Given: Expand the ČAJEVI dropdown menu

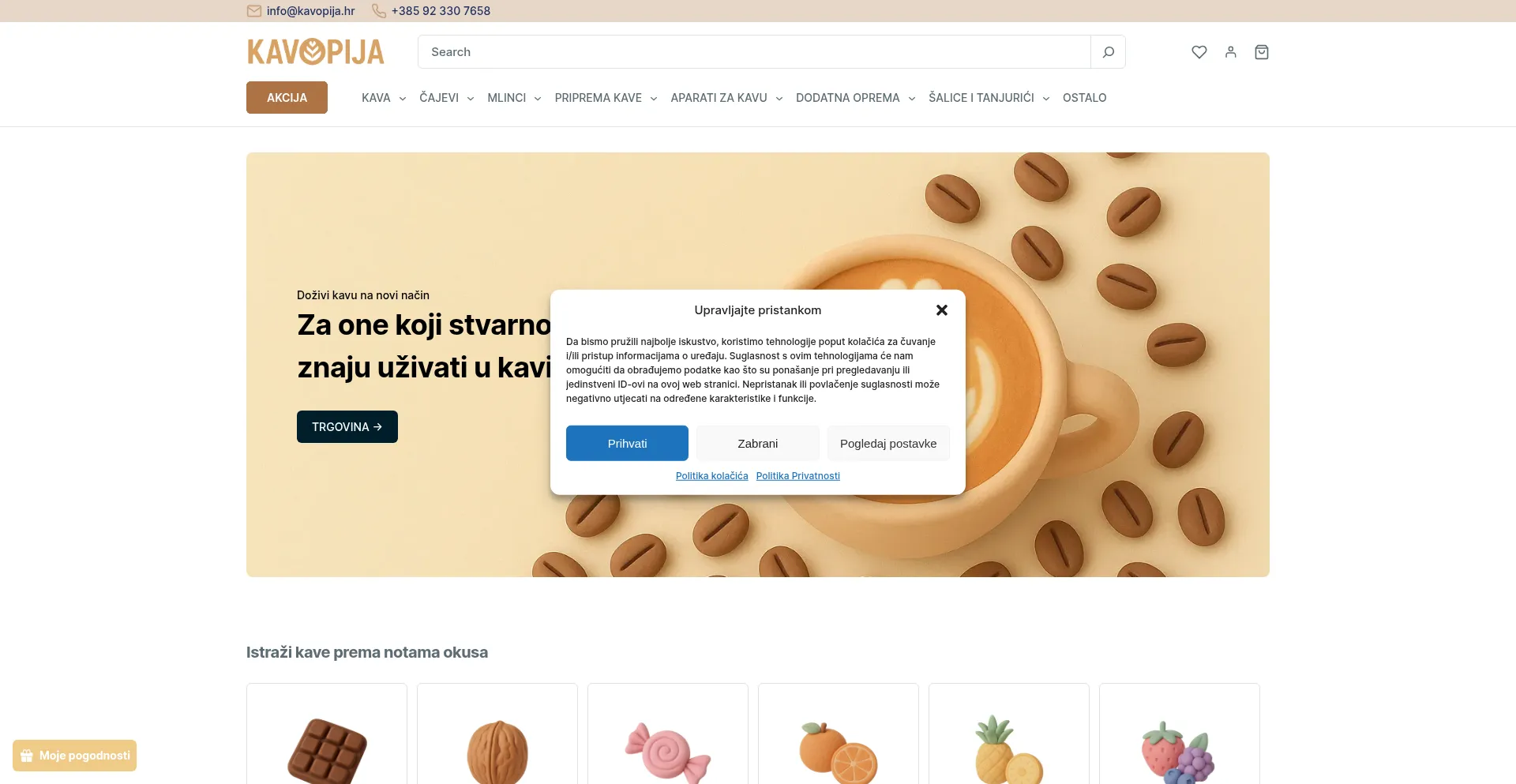Looking at the screenshot, I should tap(447, 98).
